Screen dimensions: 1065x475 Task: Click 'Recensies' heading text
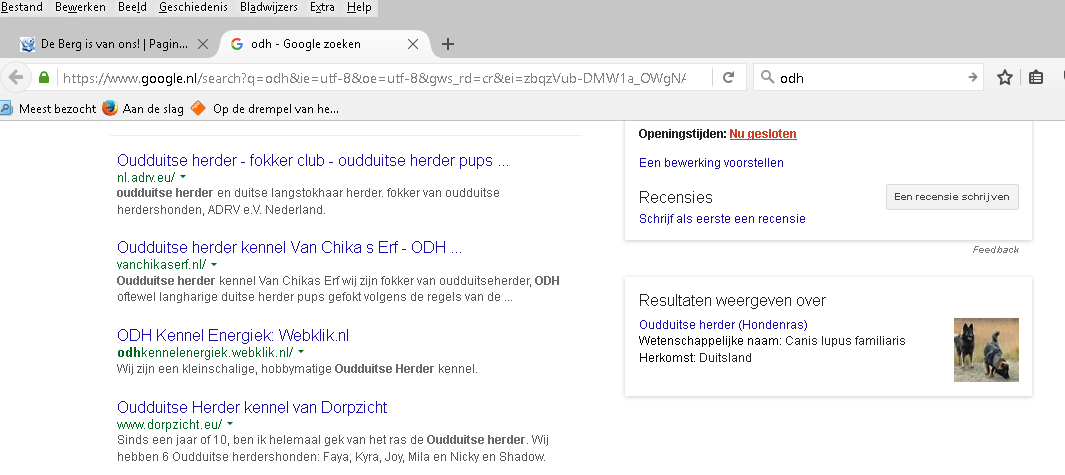coord(676,197)
